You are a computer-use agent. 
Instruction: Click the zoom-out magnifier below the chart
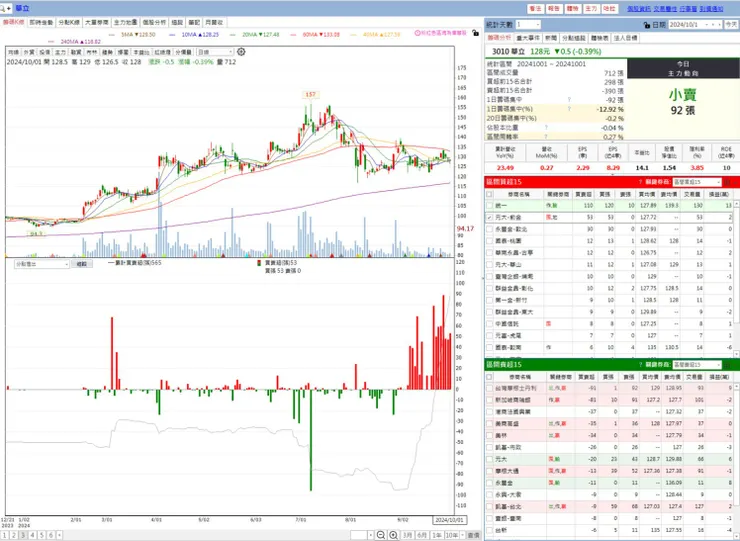point(381,535)
